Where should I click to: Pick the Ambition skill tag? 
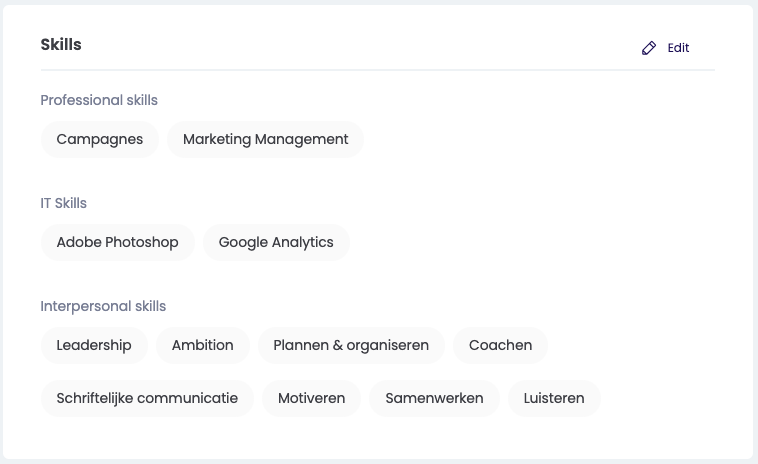(x=202, y=345)
